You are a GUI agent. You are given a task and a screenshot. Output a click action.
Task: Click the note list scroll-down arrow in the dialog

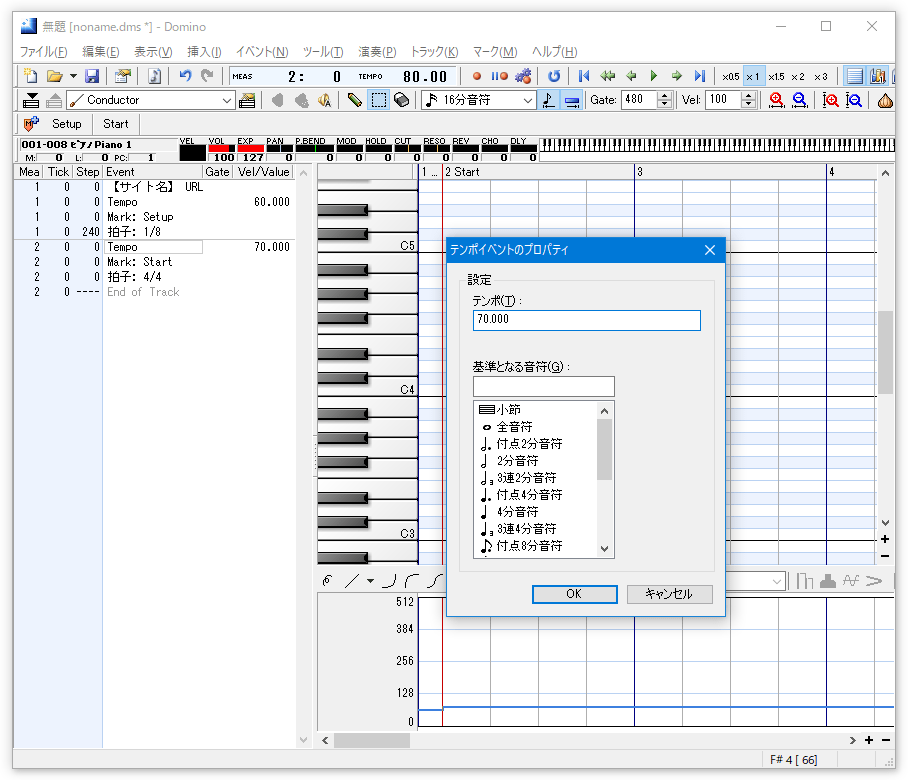605,548
